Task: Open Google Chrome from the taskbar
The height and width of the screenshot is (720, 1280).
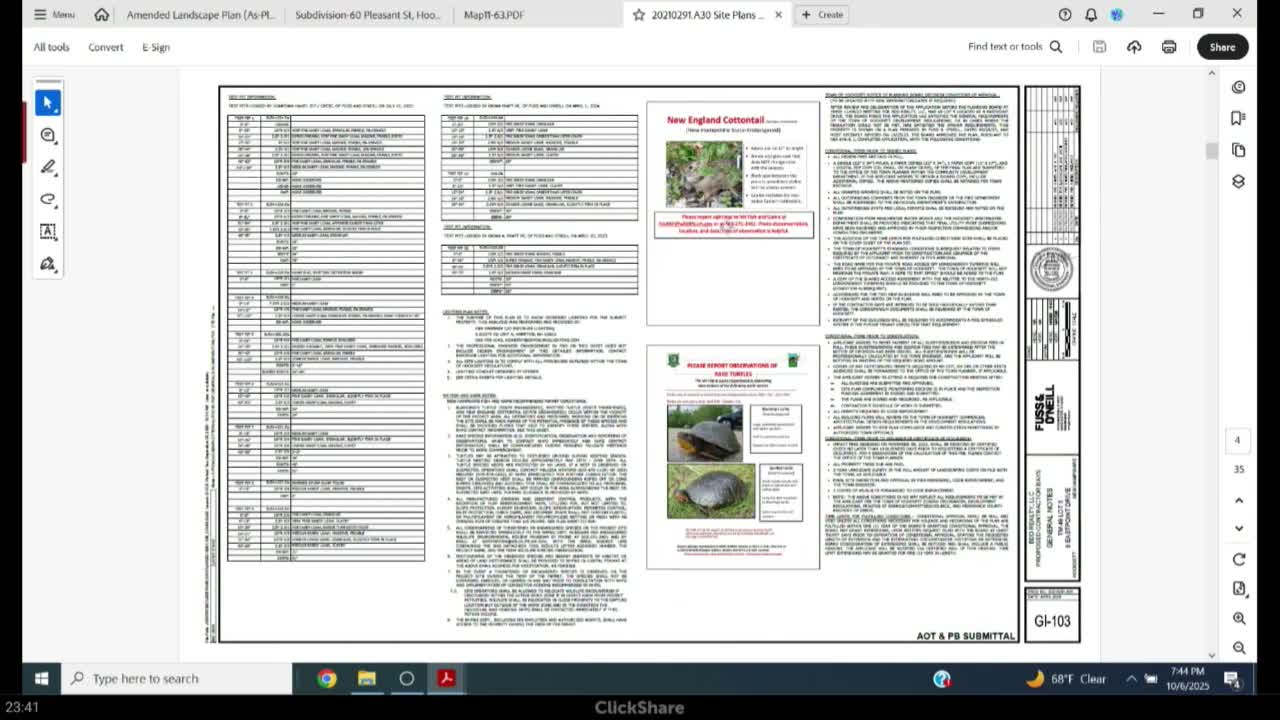Action: 327,679
